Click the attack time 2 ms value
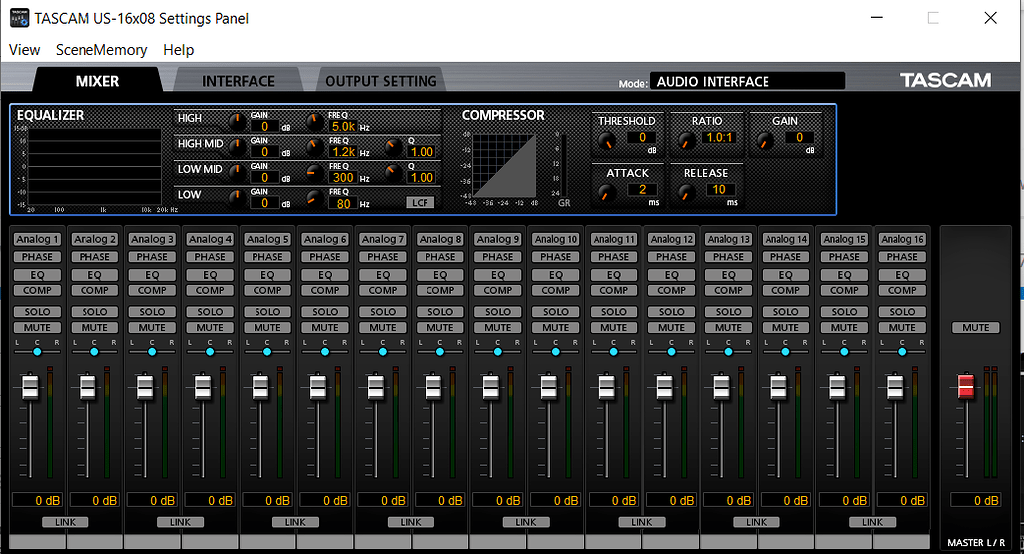 tap(642, 189)
